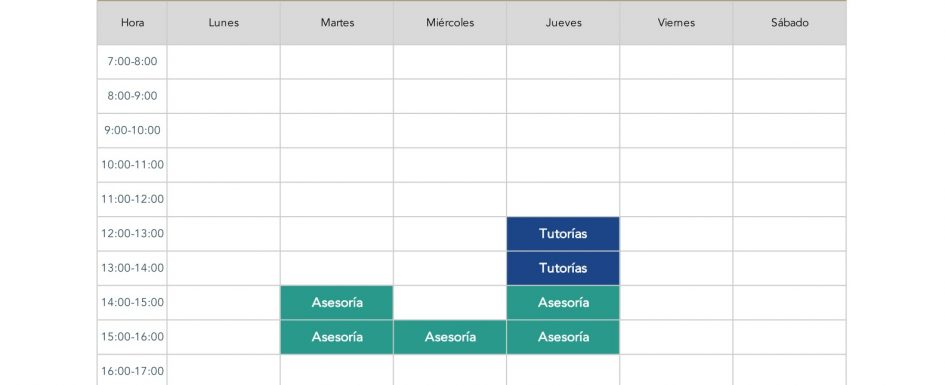Screen dimensions: 945x385
Task: Select the Jueves Asesoría at 15:00-16:00
Action: pyautogui.click(x=563, y=337)
